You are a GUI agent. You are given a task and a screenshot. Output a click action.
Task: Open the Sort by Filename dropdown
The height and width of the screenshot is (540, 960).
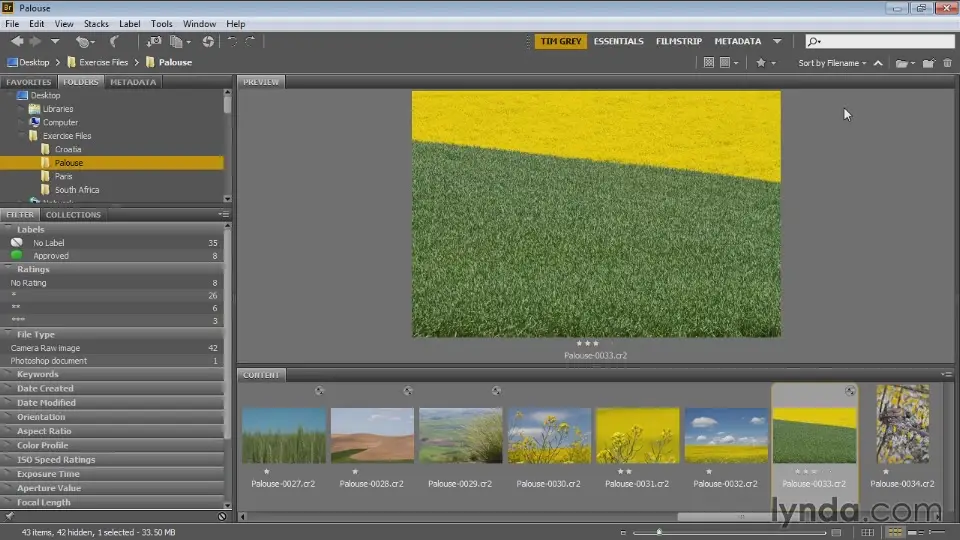point(832,63)
